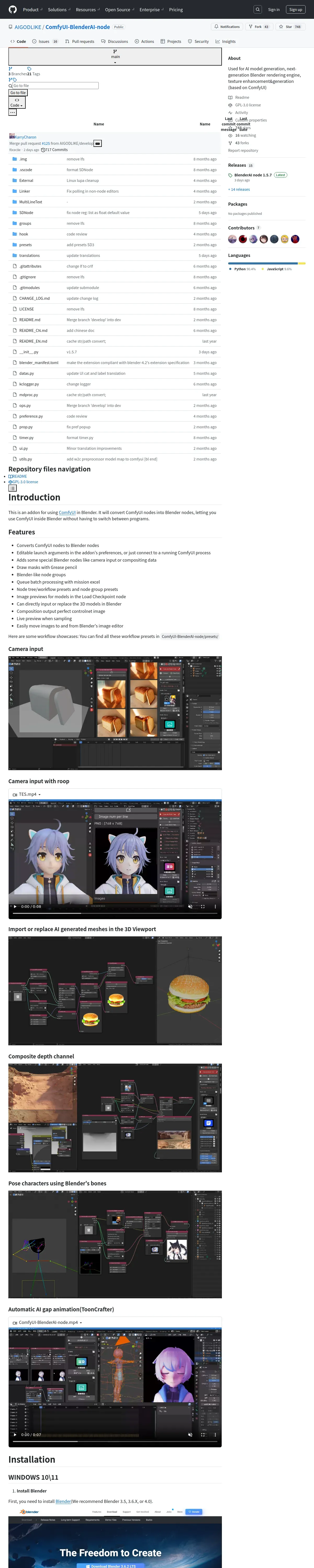Open the GitHub home logo
The width and height of the screenshot is (314, 1568).
[13, 10]
